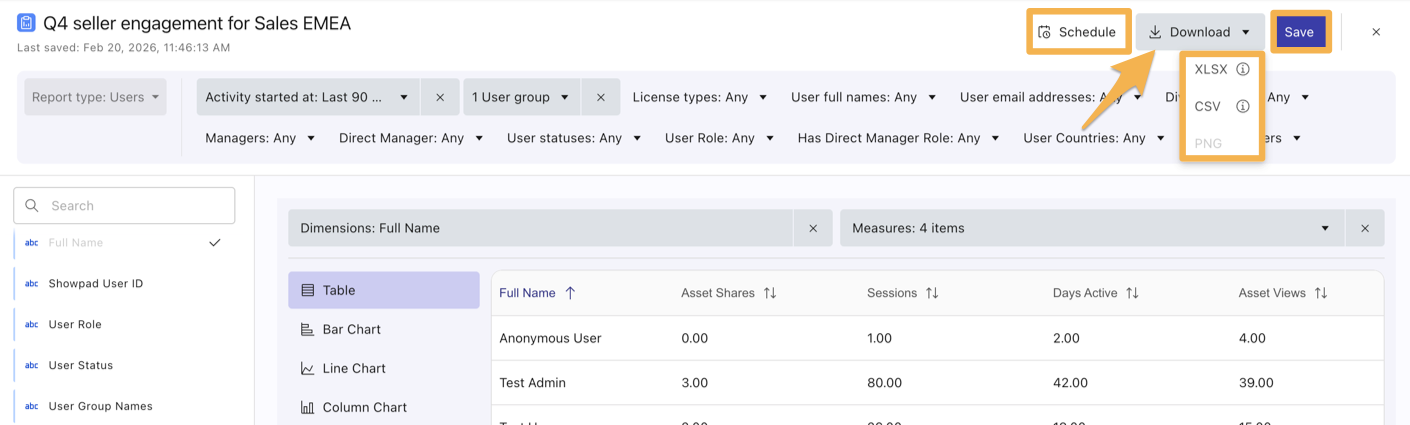Select the User Role field
Viewport: 1410px width, 425px height.
click(75, 324)
